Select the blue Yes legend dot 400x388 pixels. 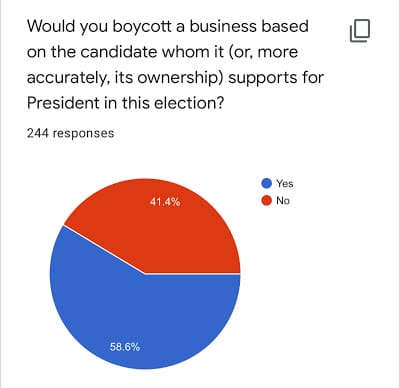[x=267, y=183]
